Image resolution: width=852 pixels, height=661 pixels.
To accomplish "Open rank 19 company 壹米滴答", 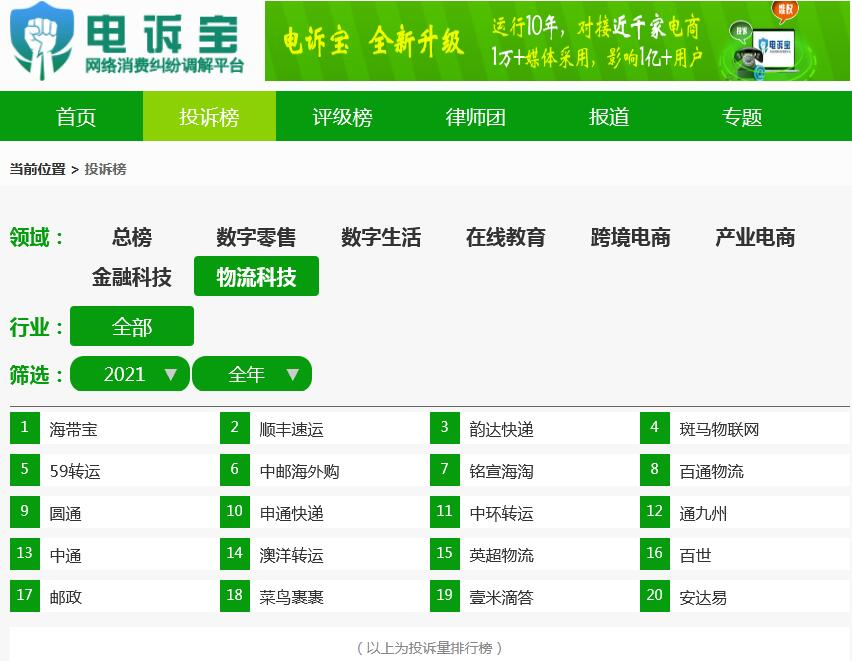I will click(501, 597).
